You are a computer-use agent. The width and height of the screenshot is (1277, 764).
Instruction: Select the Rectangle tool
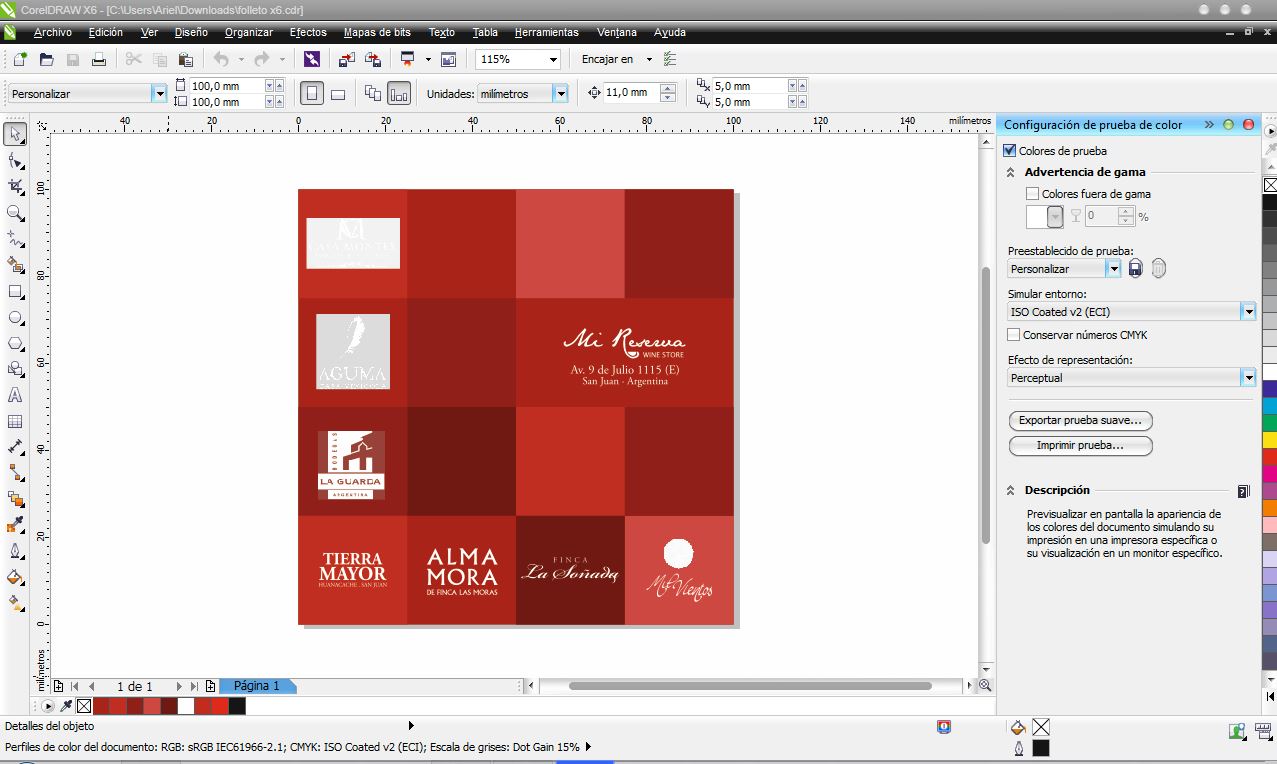tap(15, 292)
